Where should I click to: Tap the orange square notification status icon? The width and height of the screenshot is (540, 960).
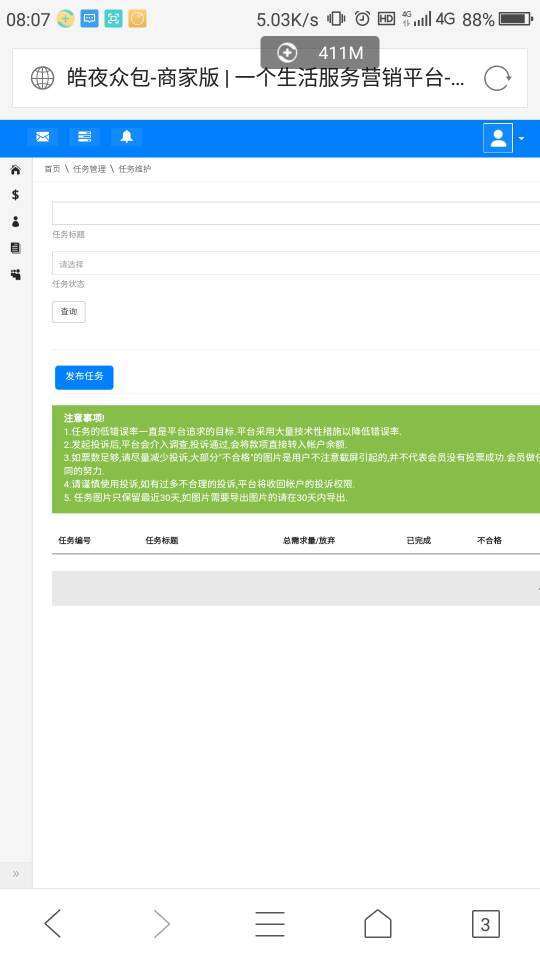click(137, 19)
